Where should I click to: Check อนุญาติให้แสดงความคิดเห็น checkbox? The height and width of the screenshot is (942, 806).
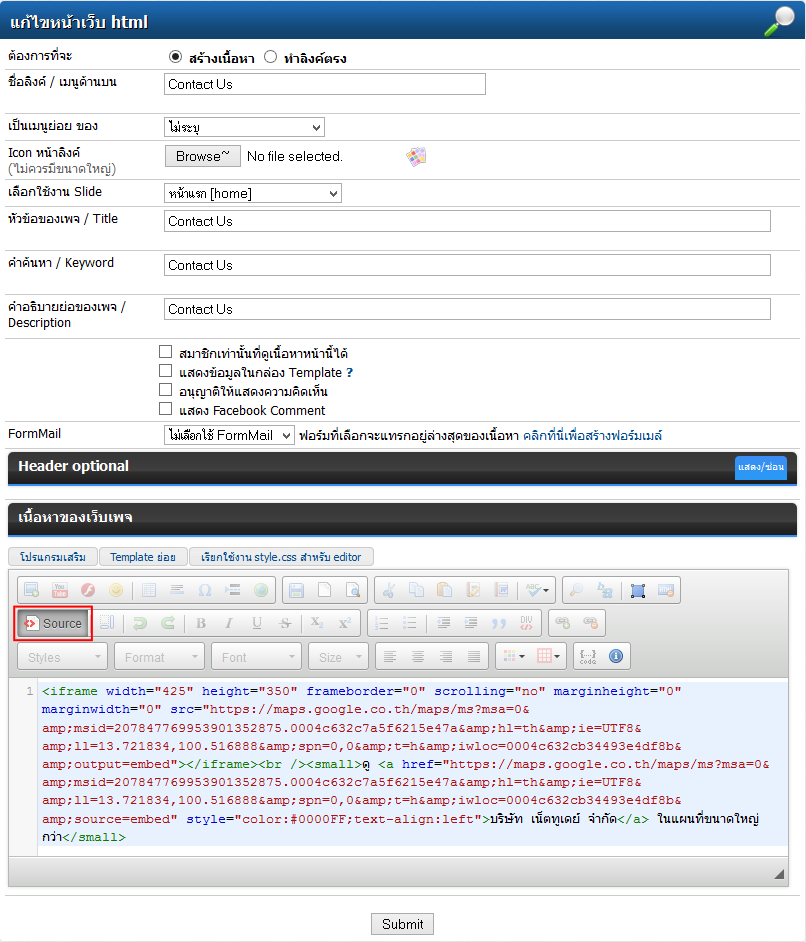point(165,390)
